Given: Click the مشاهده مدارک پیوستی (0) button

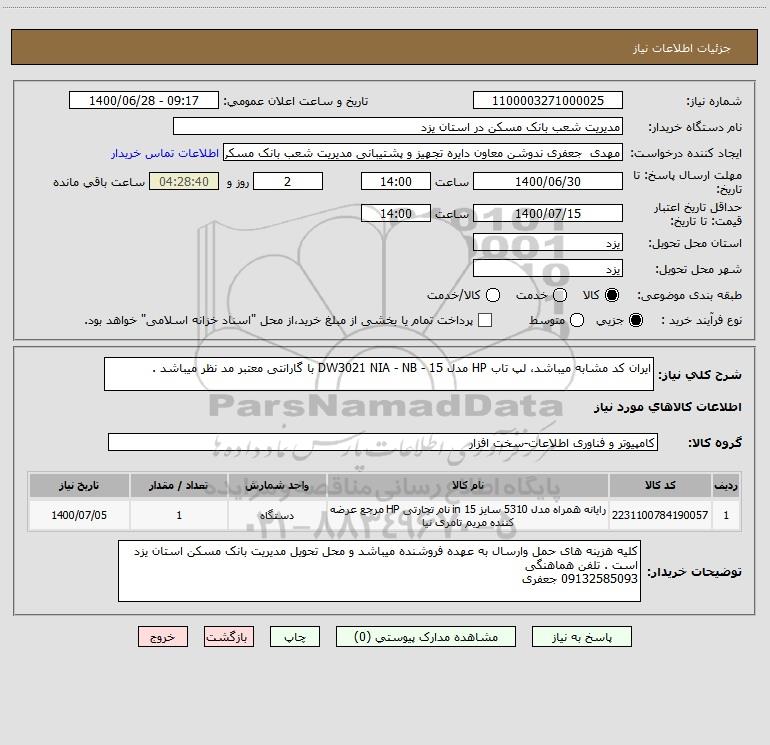Looking at the screenshot, I should (426, 637).
